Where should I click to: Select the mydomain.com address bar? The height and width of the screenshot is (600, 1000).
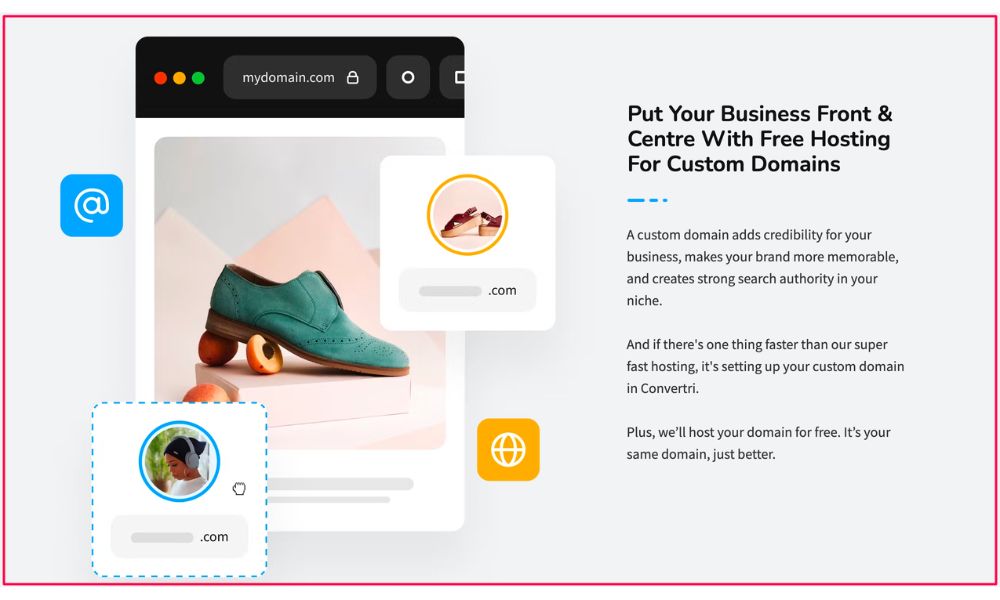300,77
